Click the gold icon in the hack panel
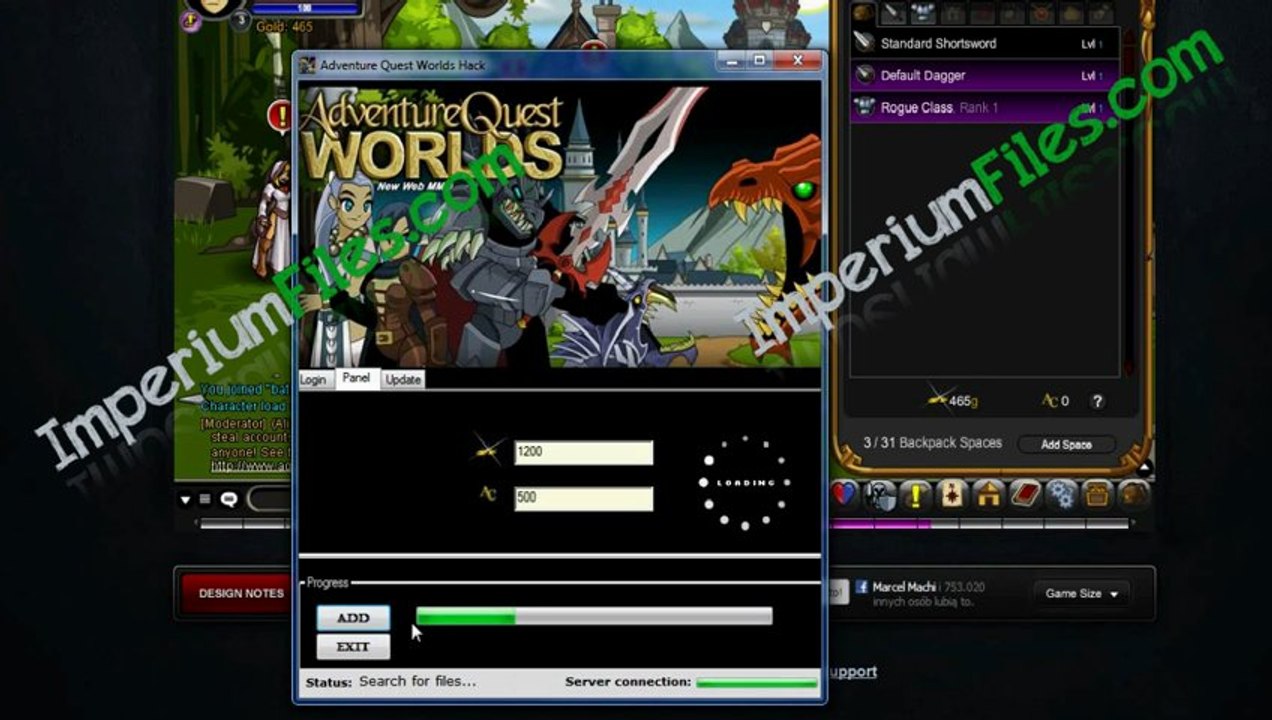 click(x=489, y=452)
